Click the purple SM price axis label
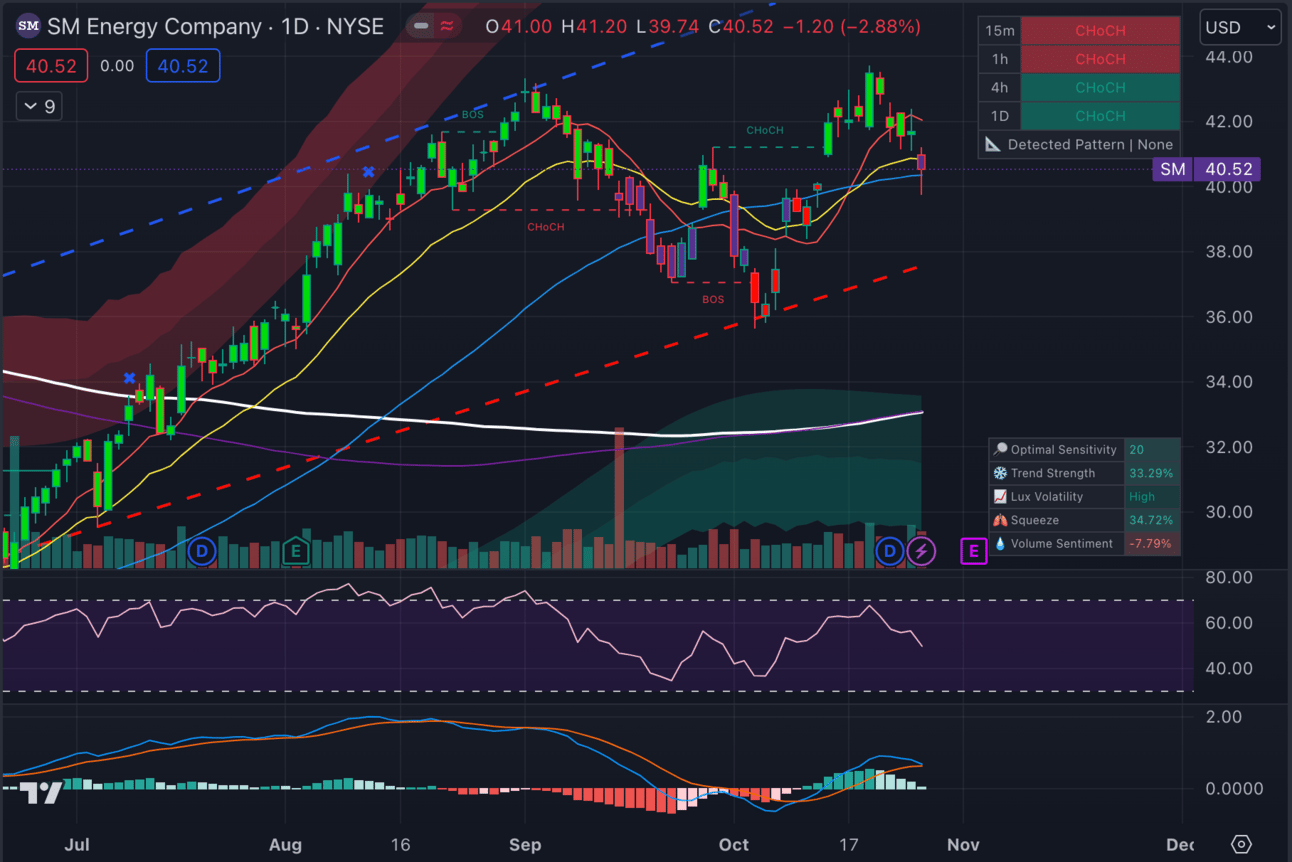 pos(1173,169)
